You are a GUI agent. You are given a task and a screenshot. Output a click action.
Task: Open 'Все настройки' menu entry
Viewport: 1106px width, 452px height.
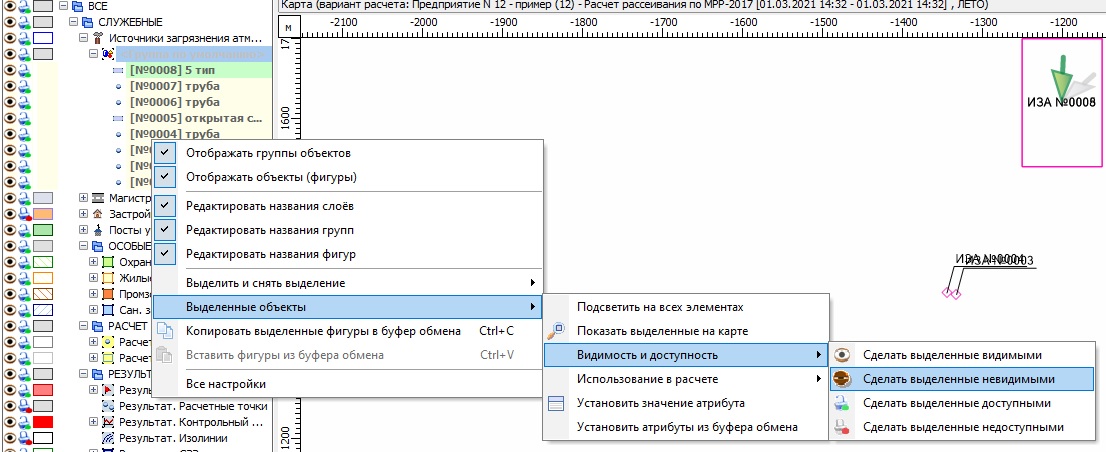point(226,384)
